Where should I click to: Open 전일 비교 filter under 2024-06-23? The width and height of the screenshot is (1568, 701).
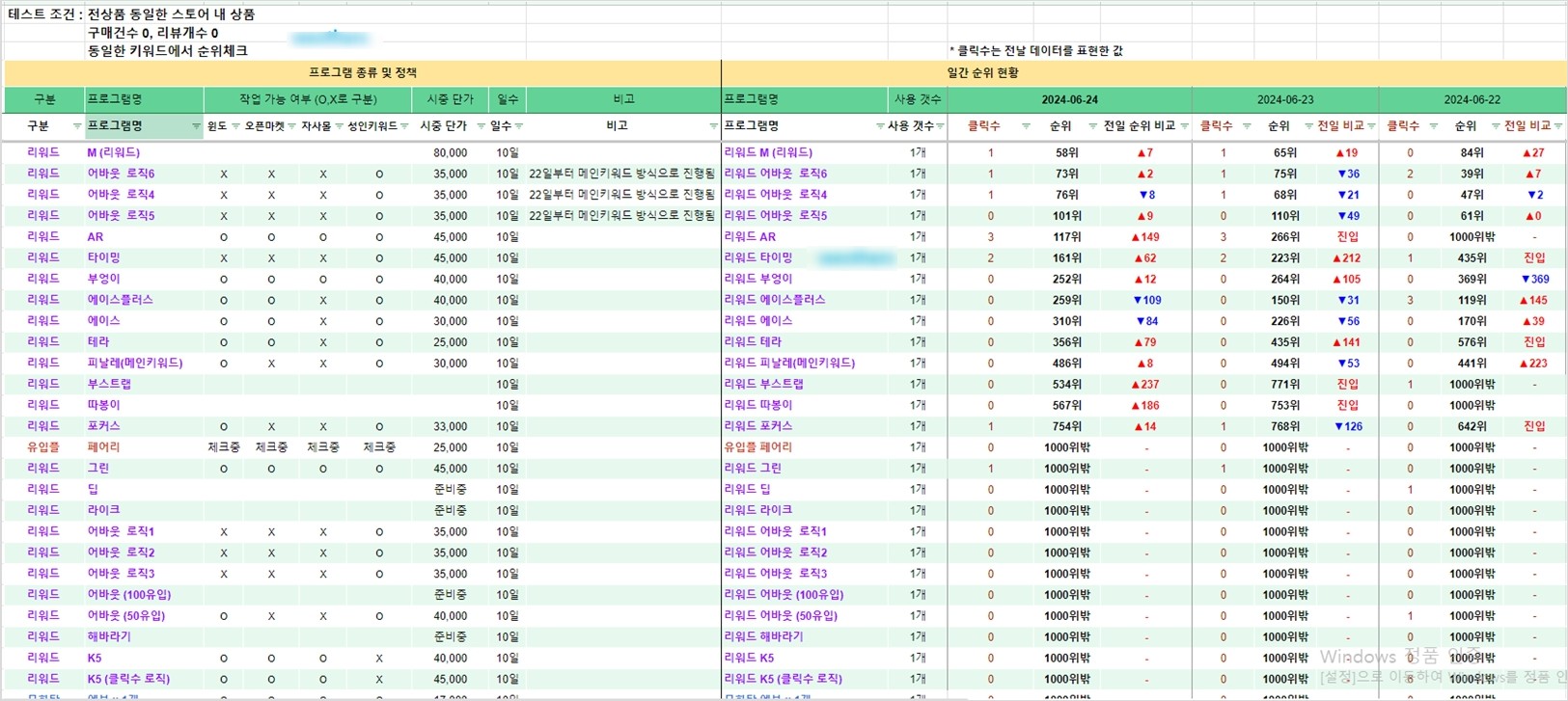(x=1371, y=126)
